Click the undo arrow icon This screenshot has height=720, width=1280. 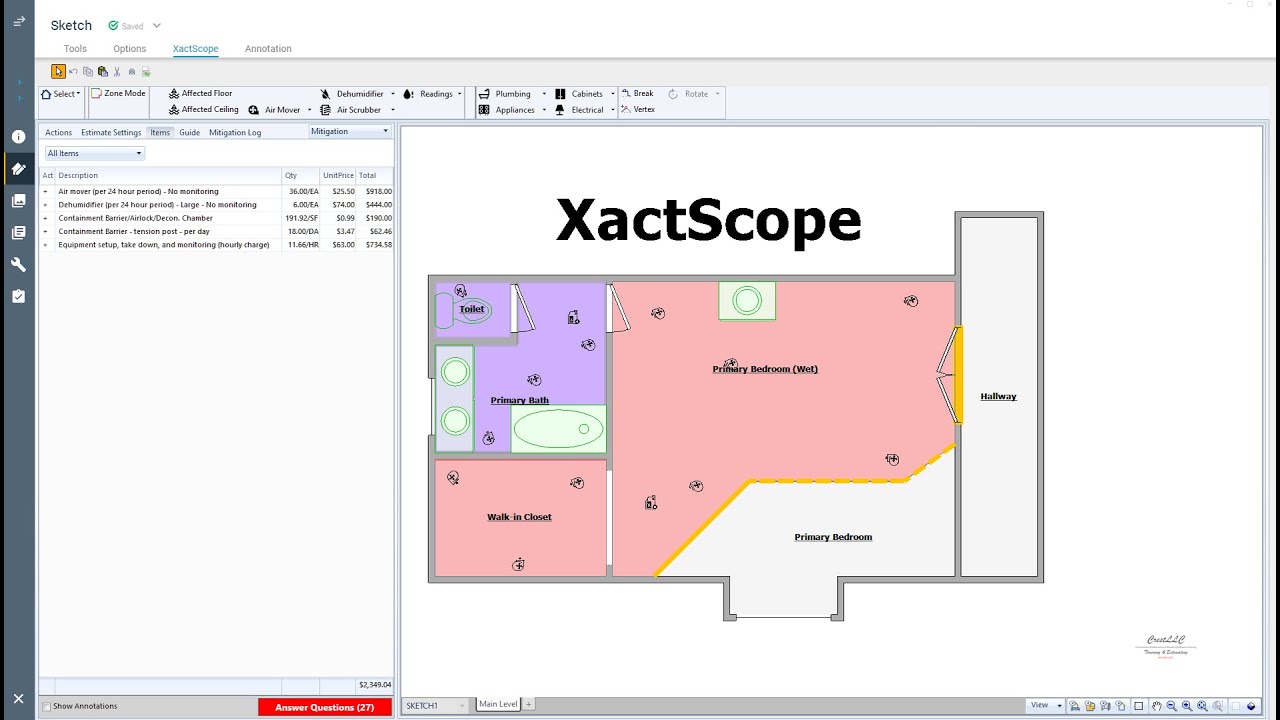[73, 72]
